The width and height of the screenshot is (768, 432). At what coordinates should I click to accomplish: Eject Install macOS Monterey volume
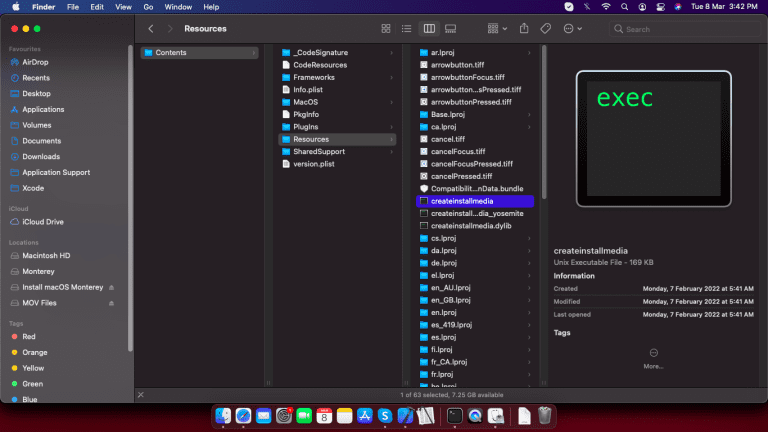point(111,288)
